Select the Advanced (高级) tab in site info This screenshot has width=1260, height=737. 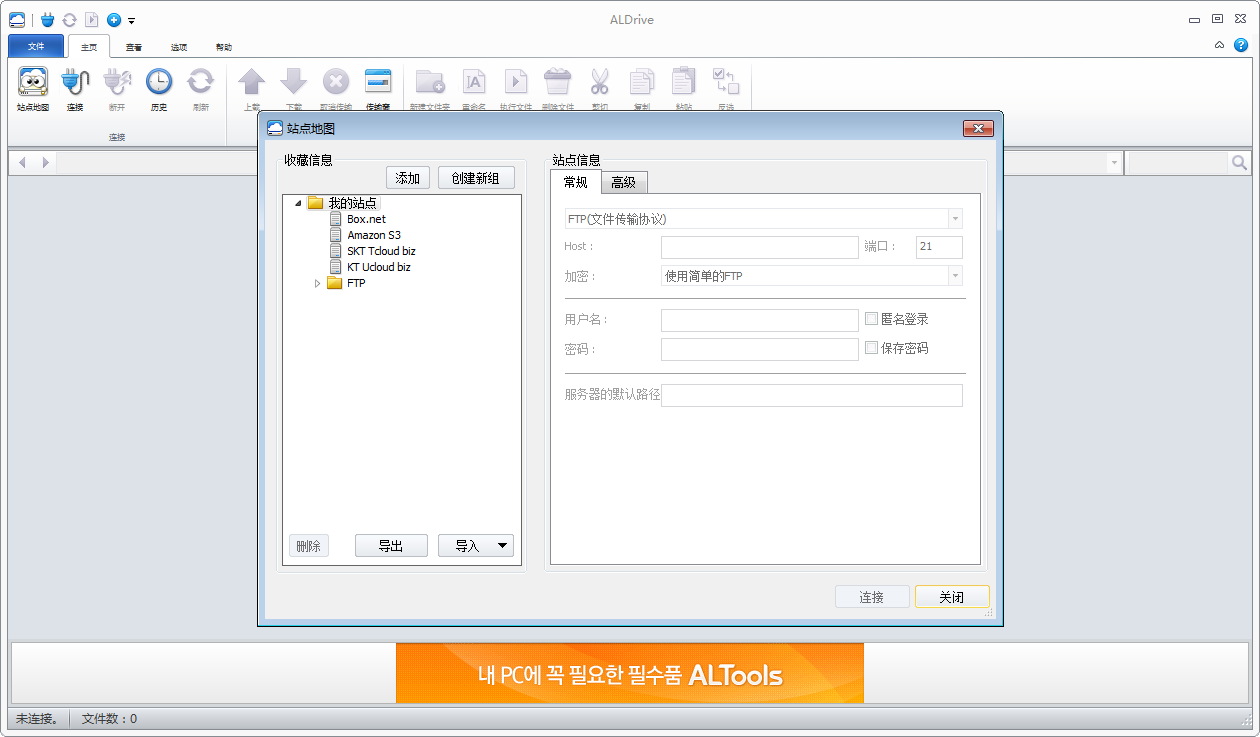624,182
